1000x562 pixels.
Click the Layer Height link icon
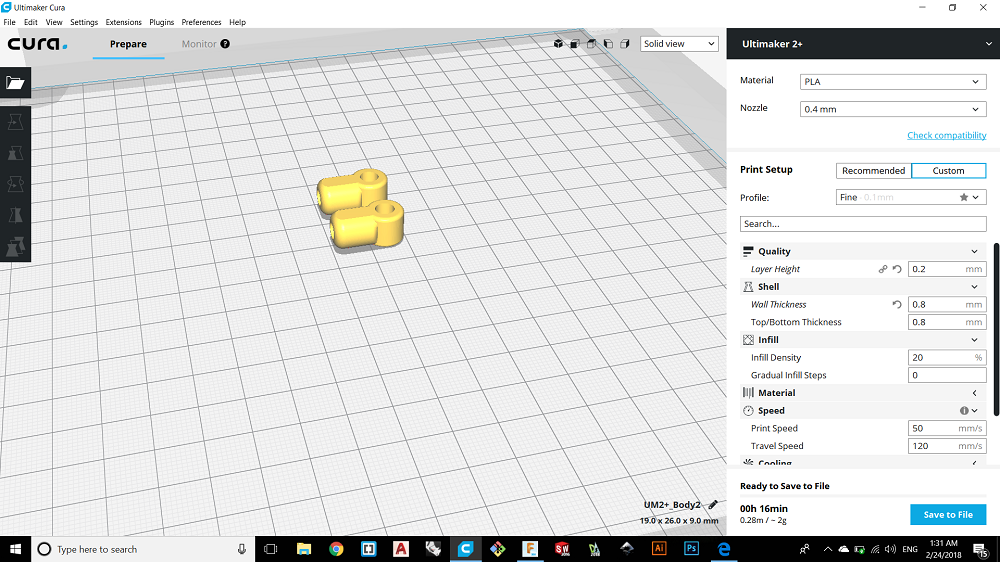coord(883,269)
